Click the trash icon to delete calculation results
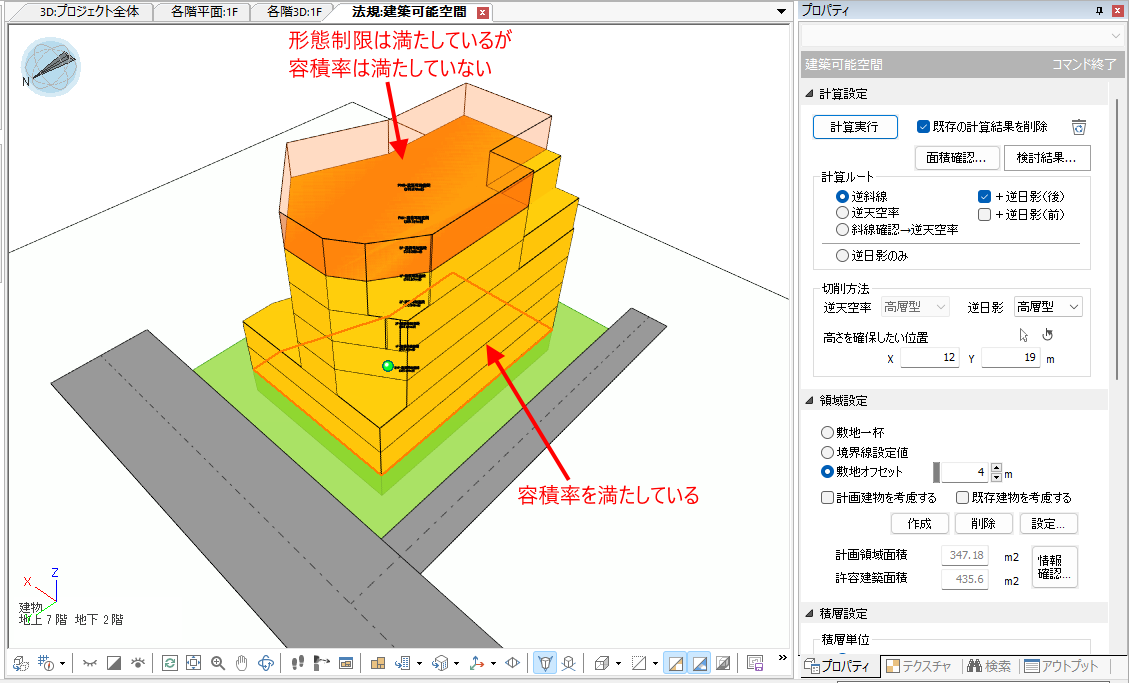This screenshot has height=683, width=1129. [1079, 127]
